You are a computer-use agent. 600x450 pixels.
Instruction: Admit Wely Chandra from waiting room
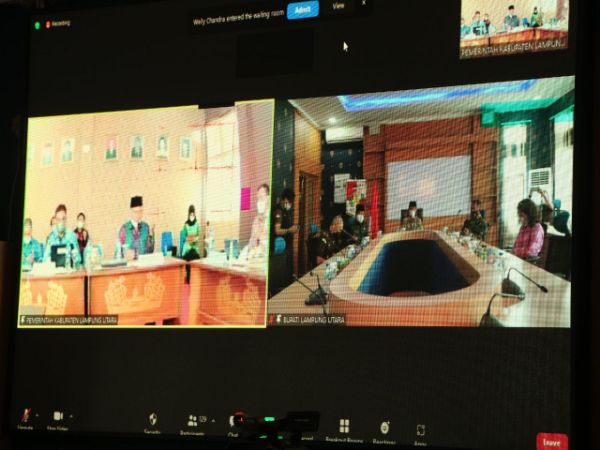tap(302, 10)
